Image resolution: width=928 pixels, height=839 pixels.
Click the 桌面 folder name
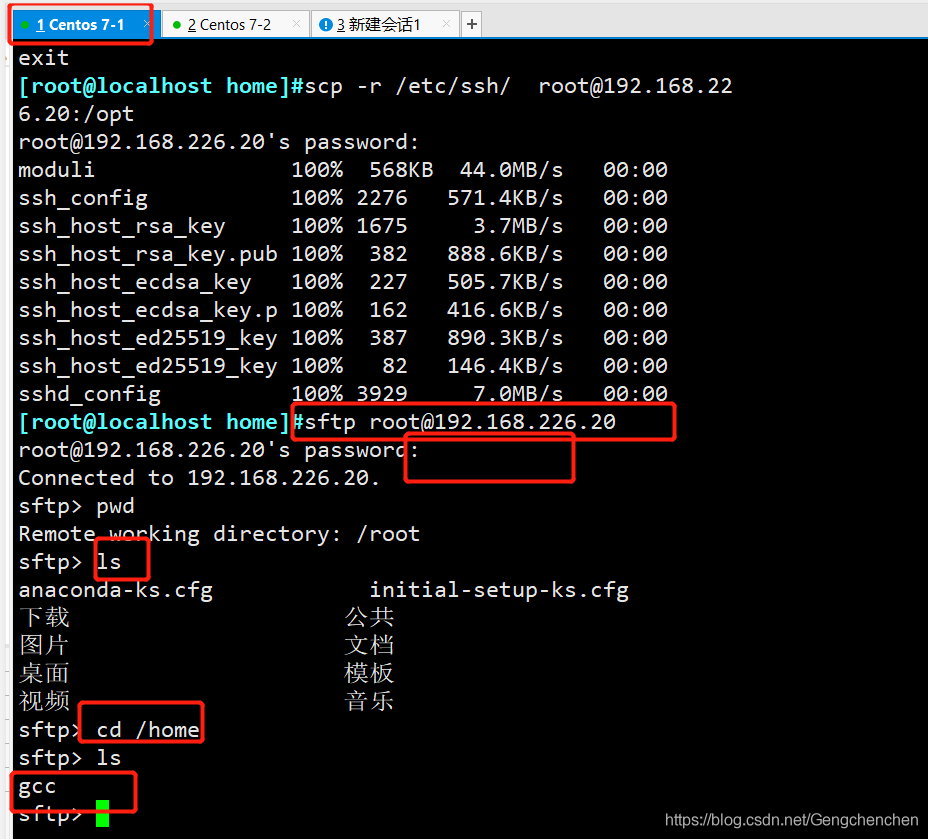coord(44,674)
